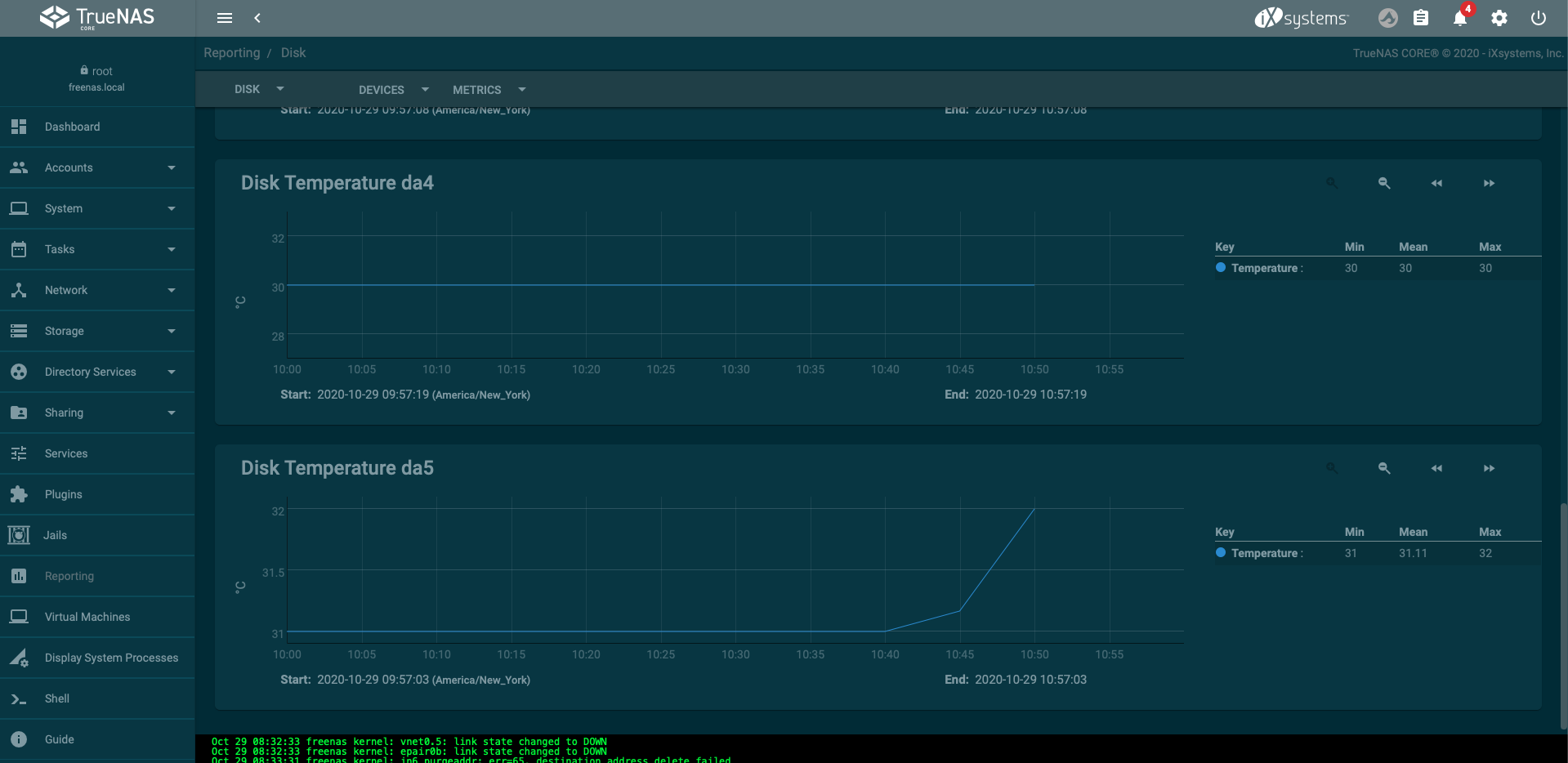Step back on da5 chart timeline
The height and width of the screenshot is (763, 1568).
tap(1436, 468)
